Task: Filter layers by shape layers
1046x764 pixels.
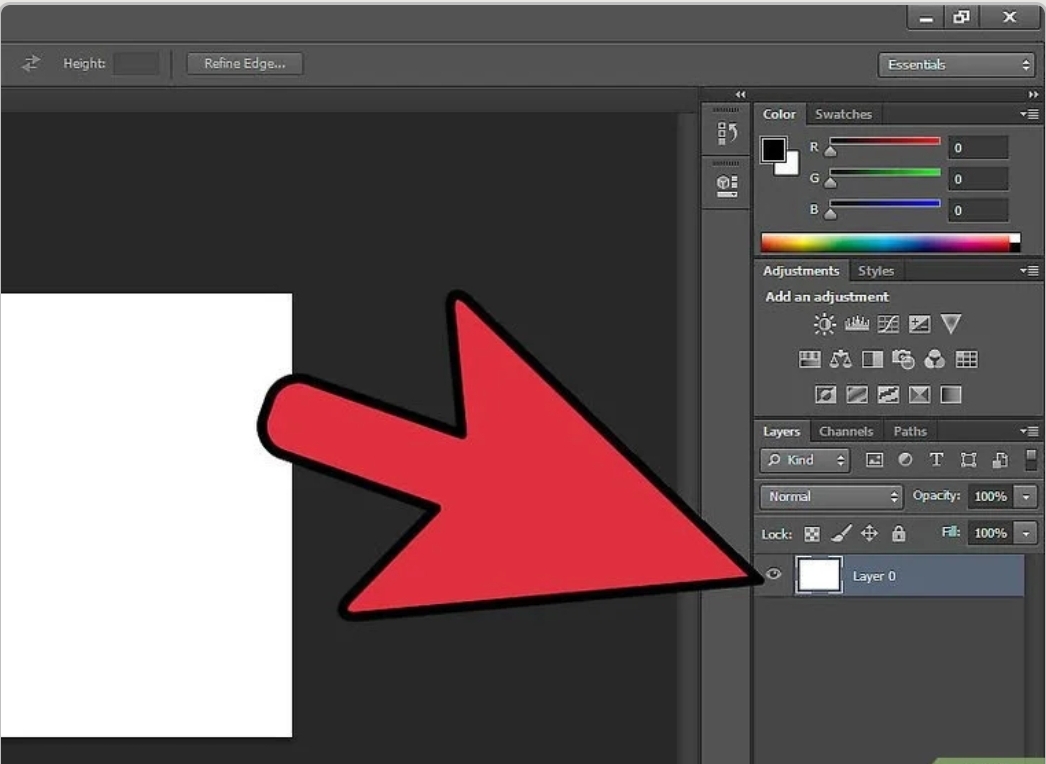Action: [968, 460]
